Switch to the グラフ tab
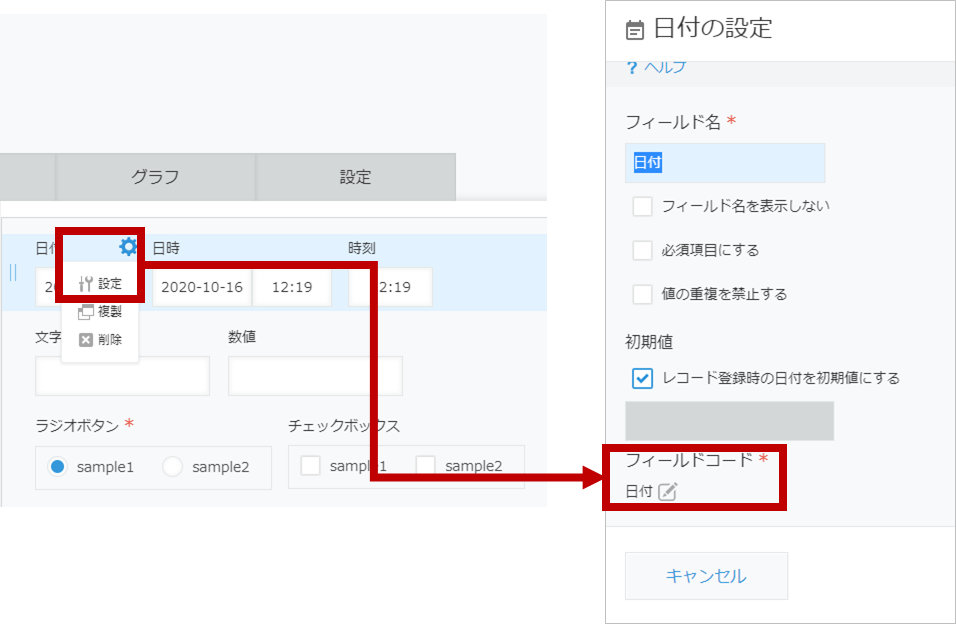Screen dimensions: 956x624 [155, 177]
